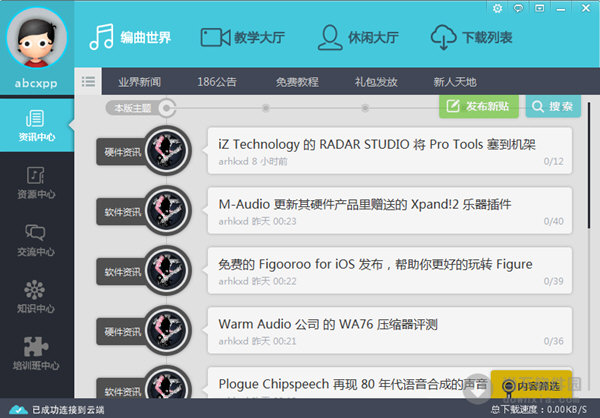
Task: Click 硬件资讯 tag on Warm Audio post
Action: click(121, 331)
